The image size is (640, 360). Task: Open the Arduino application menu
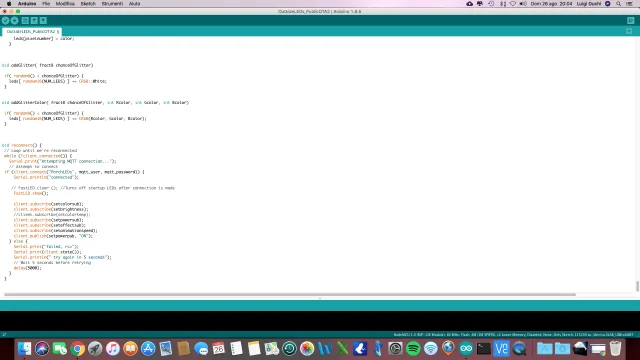[x=27, y=4]
